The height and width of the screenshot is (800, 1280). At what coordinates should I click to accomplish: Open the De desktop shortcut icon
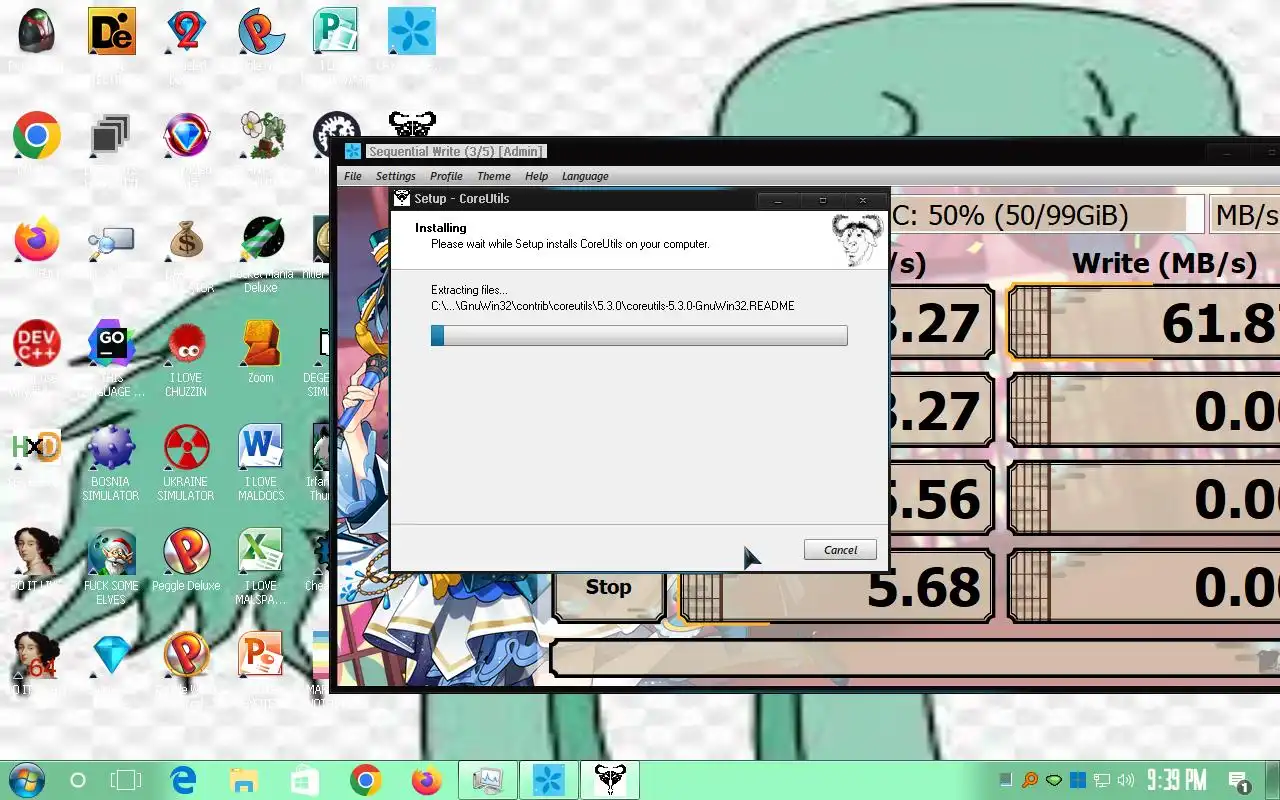(111, 32)
